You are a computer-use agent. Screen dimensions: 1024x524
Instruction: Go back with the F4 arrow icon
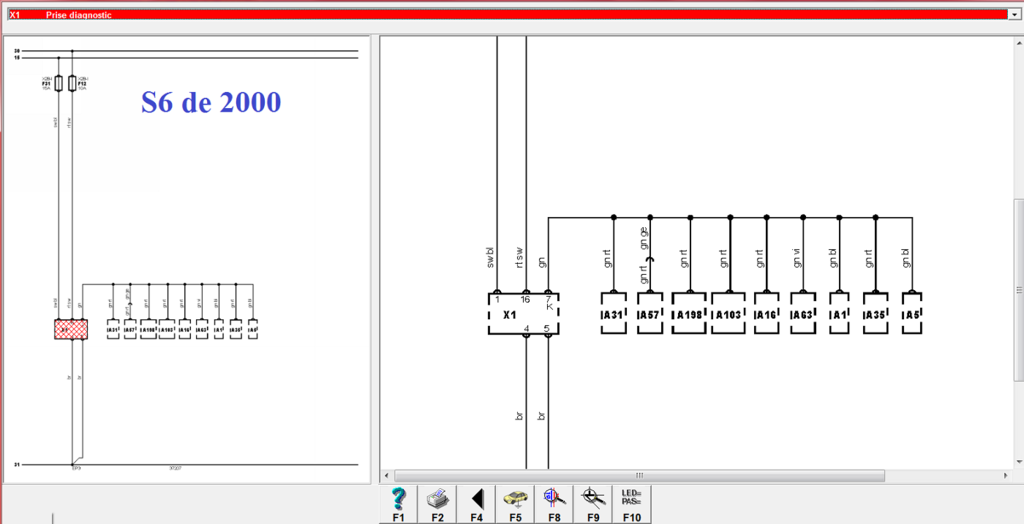476,498
